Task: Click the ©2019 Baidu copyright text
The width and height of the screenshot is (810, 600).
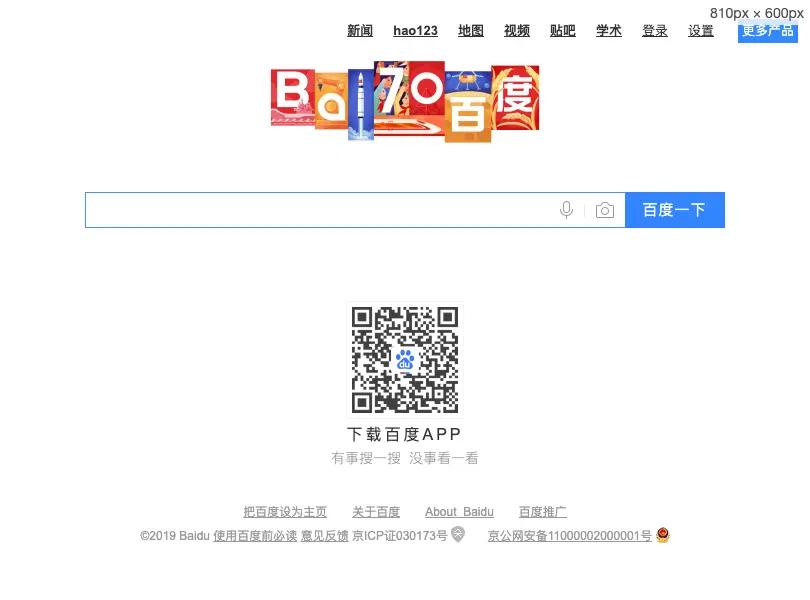Action: (175, 535)
